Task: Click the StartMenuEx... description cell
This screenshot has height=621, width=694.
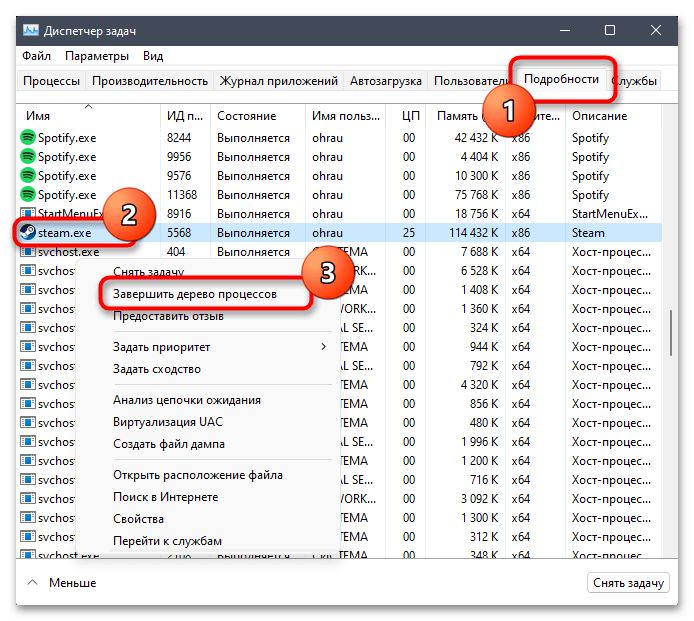Action: pos(609,214)
